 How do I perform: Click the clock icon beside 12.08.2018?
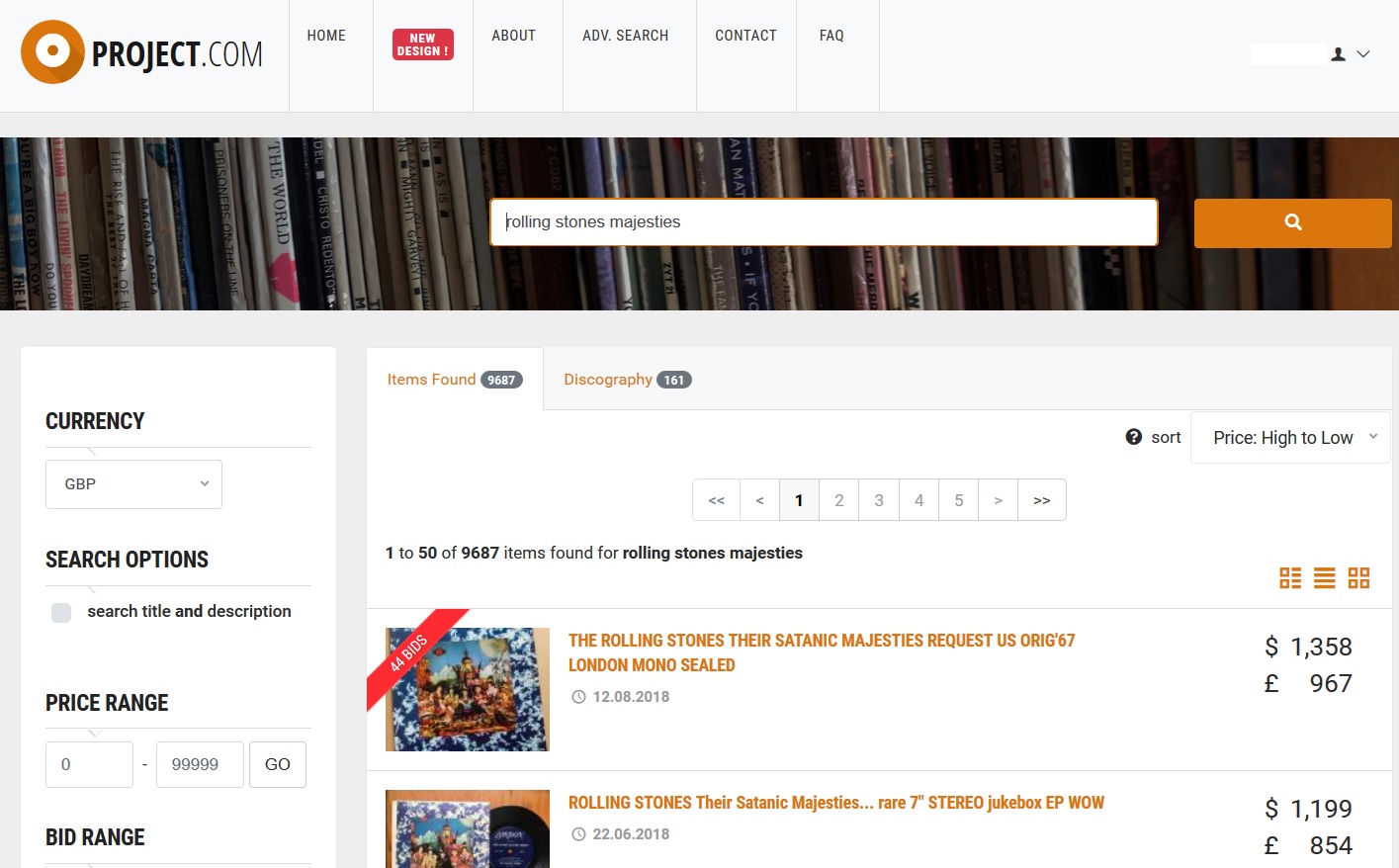578,697
